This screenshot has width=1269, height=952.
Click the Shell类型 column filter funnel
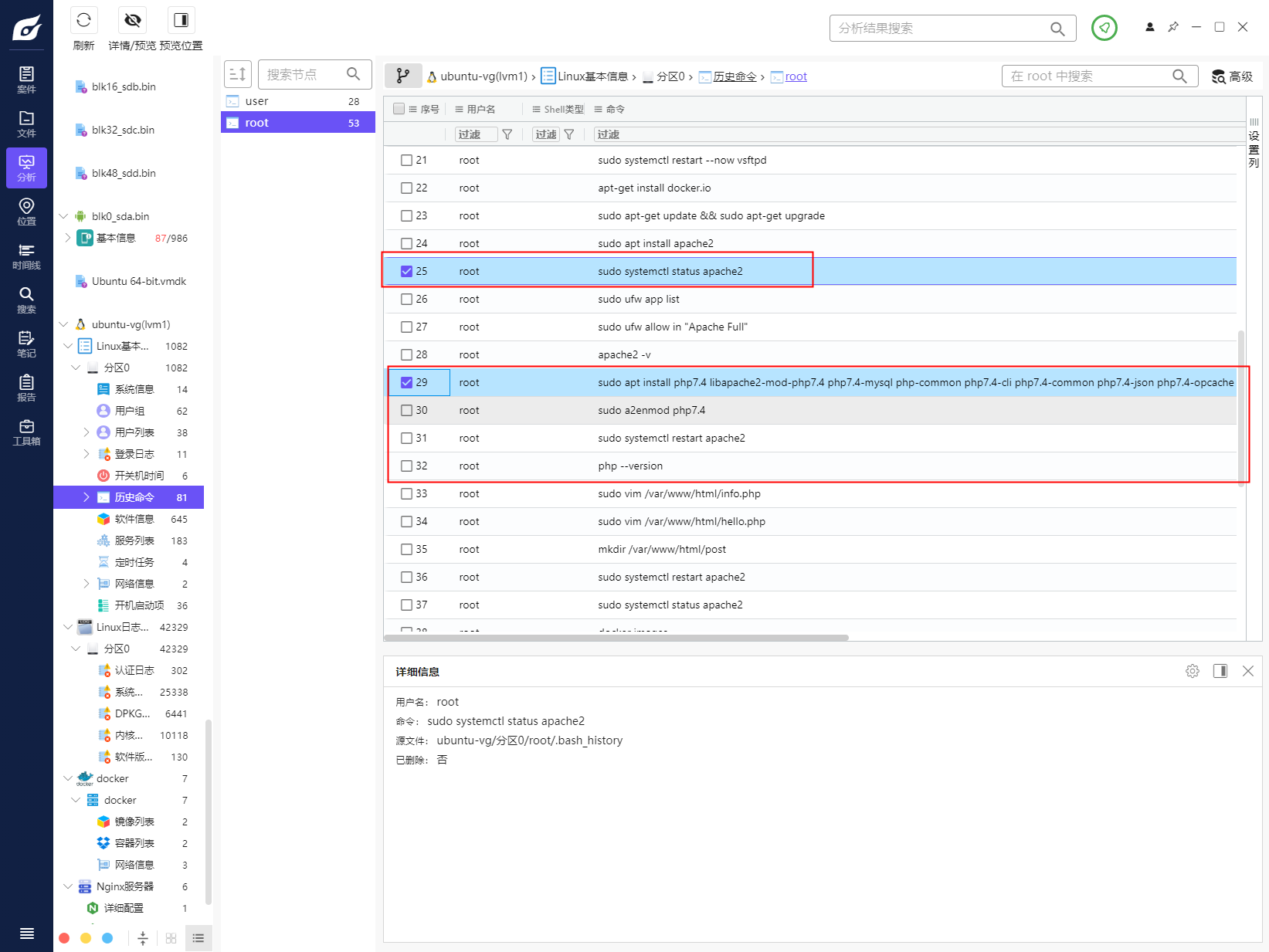pyautogui.click(x=569, y=134)
